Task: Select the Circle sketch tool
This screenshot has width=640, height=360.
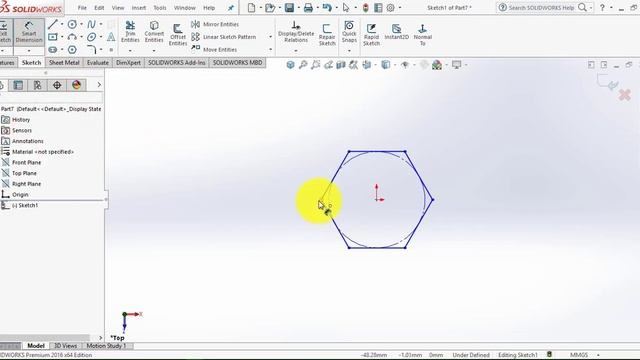Action: tap(72, 24)
